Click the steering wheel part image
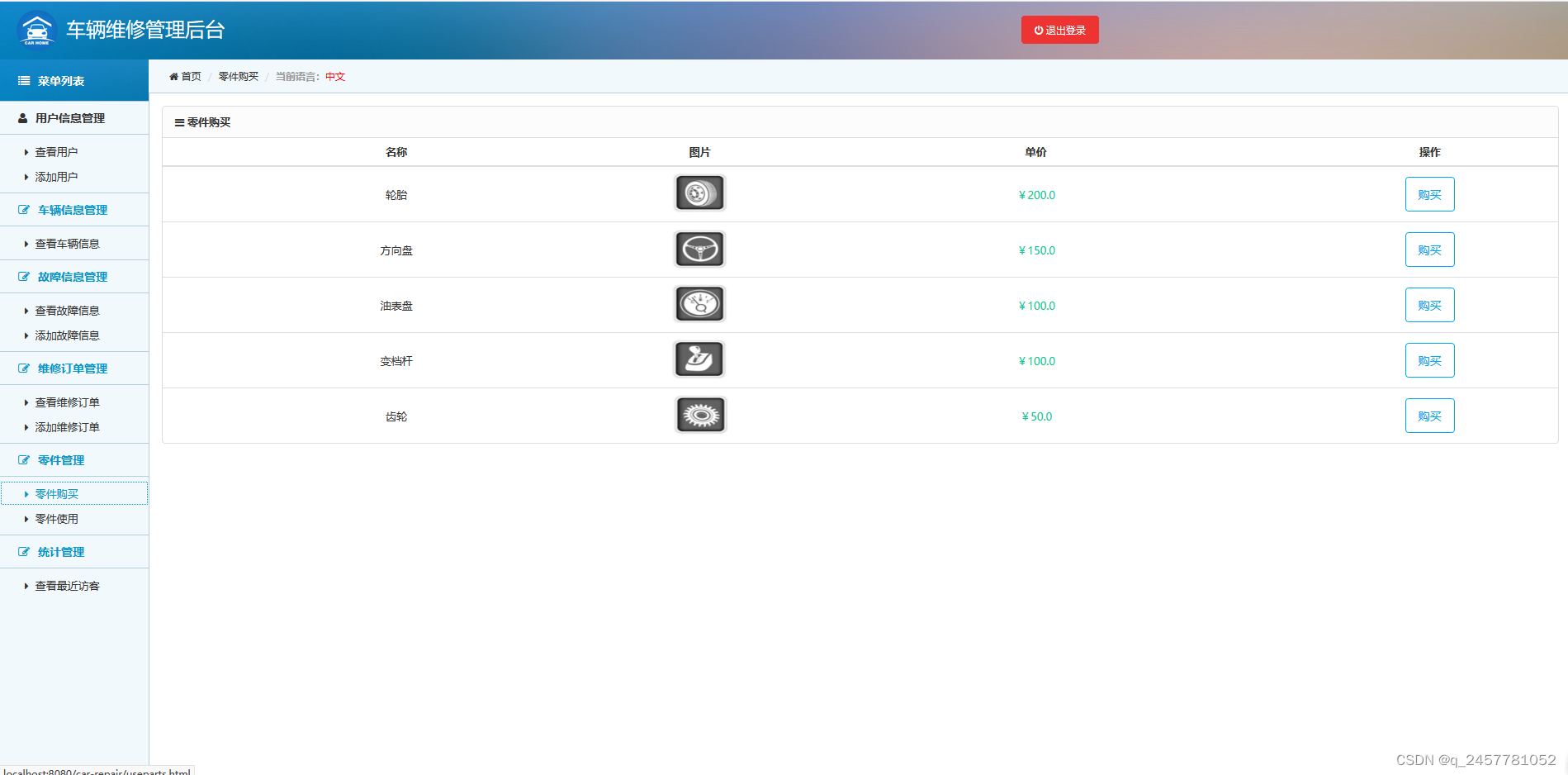1568x775 pixels. click(x=700, y=250)
